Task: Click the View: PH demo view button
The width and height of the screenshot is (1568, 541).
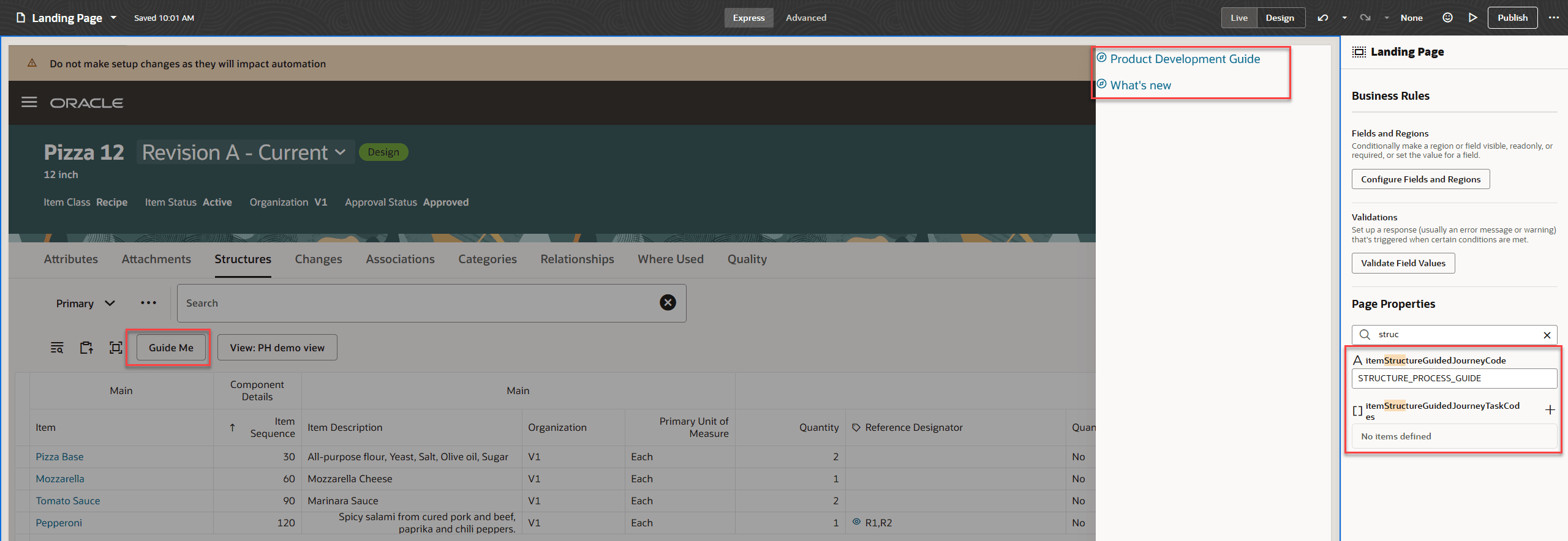Action: tap(277, 348)
